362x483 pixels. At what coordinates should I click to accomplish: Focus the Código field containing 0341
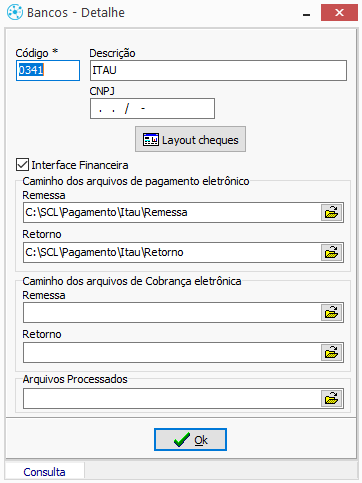point(48,70)
